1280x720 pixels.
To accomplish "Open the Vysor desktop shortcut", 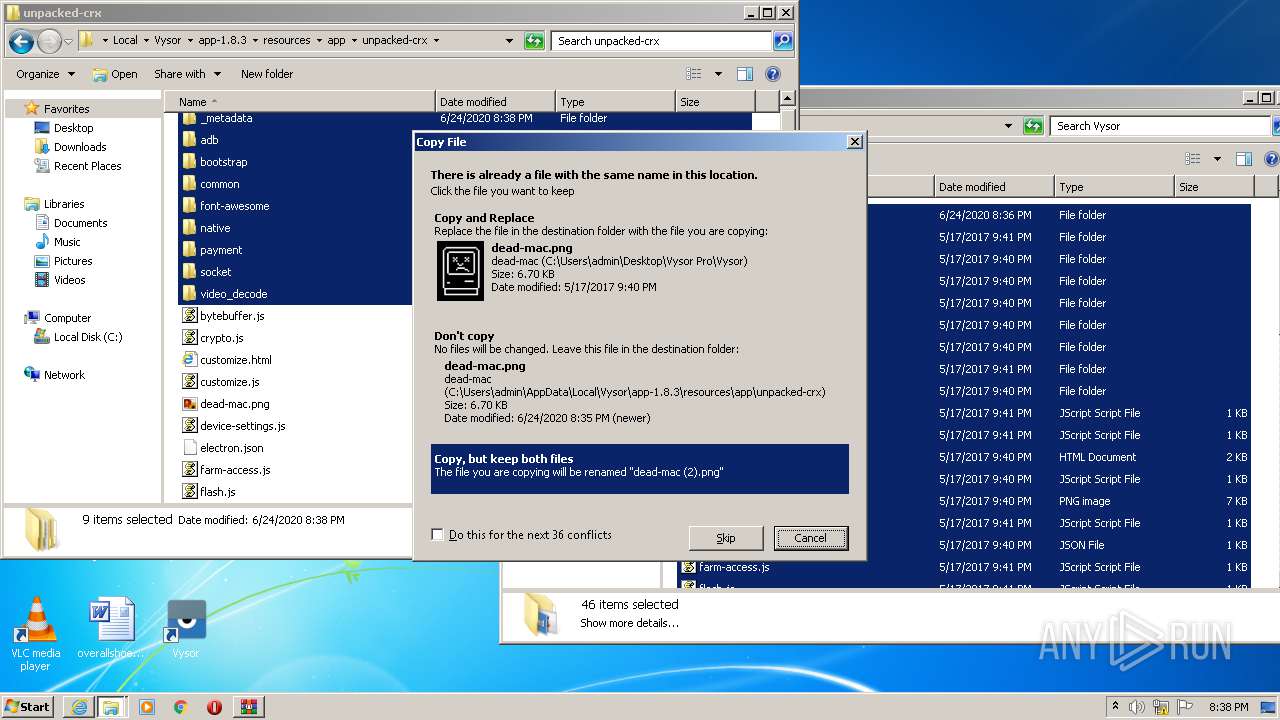I will [186, 630].
